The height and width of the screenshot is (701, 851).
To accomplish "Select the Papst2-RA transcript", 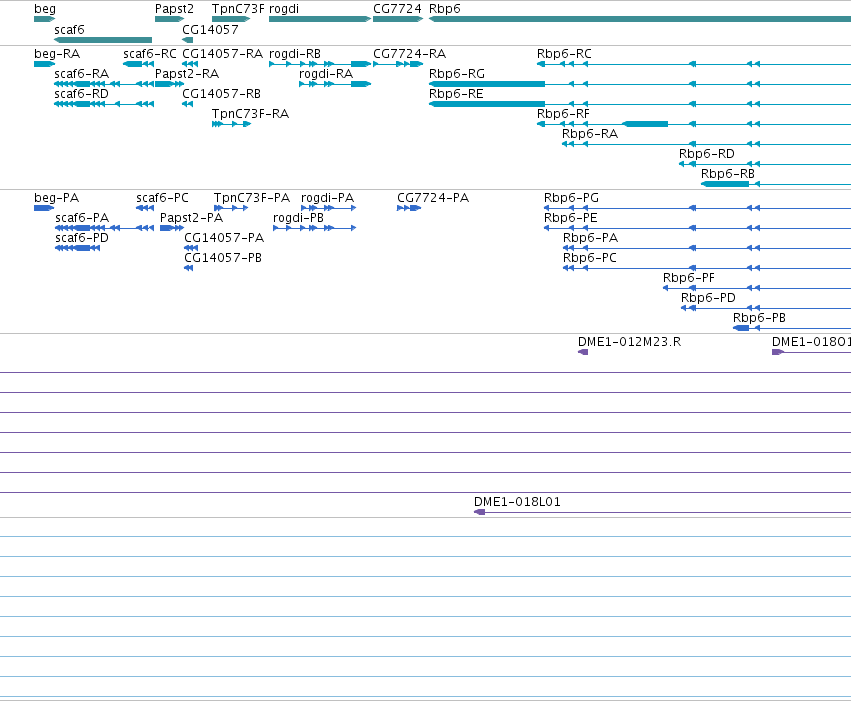I will [x=169, y=84].
